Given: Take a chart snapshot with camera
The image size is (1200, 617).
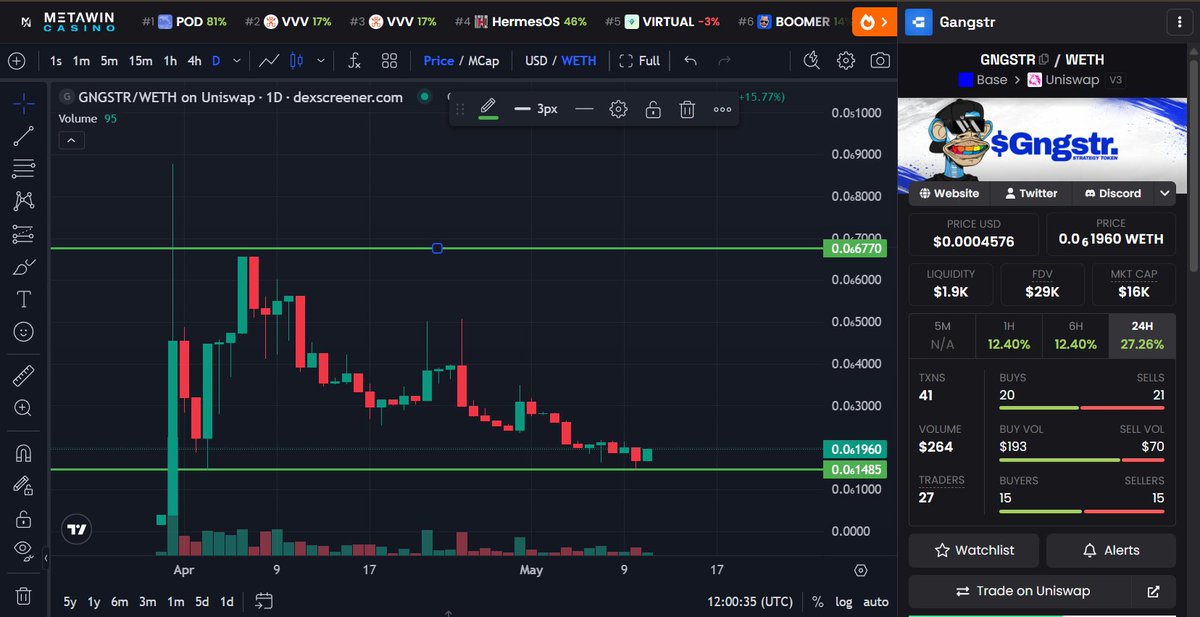Looking at the screenshot, I should (x=880, y=60).
